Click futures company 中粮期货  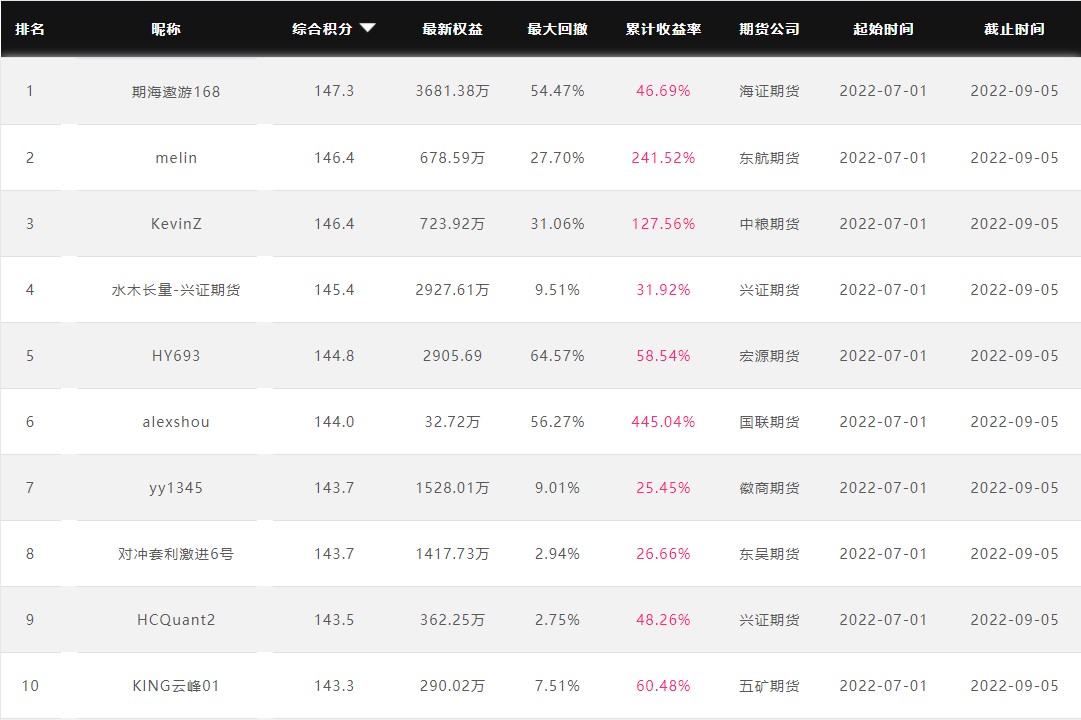coord(769,224)
